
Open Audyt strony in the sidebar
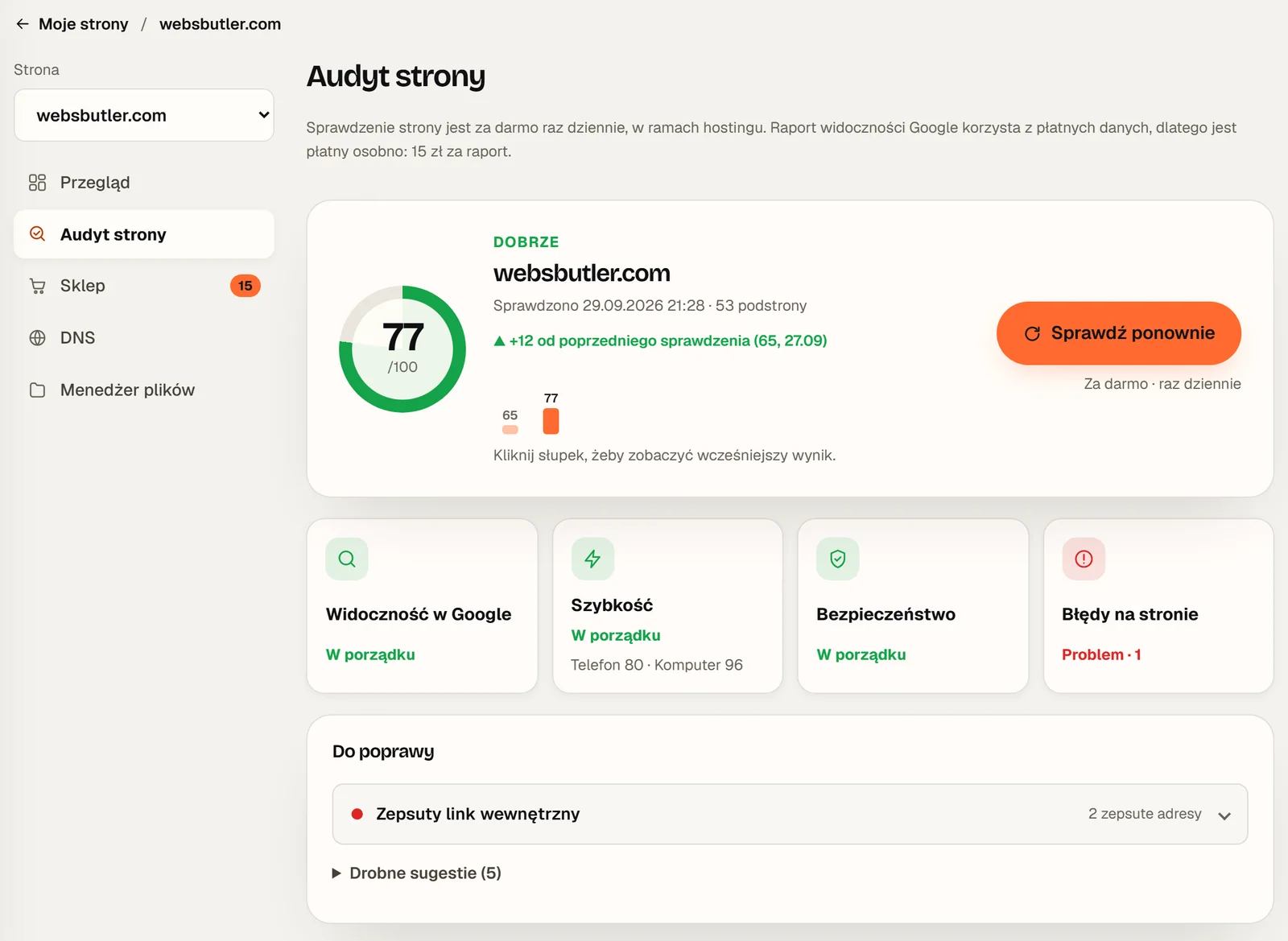point(144,234)
